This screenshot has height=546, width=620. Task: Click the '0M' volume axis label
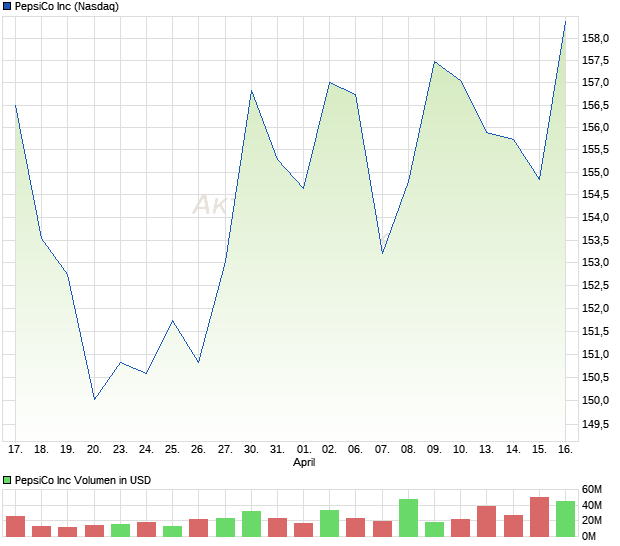pyautogui.click(x=589, y=536)
